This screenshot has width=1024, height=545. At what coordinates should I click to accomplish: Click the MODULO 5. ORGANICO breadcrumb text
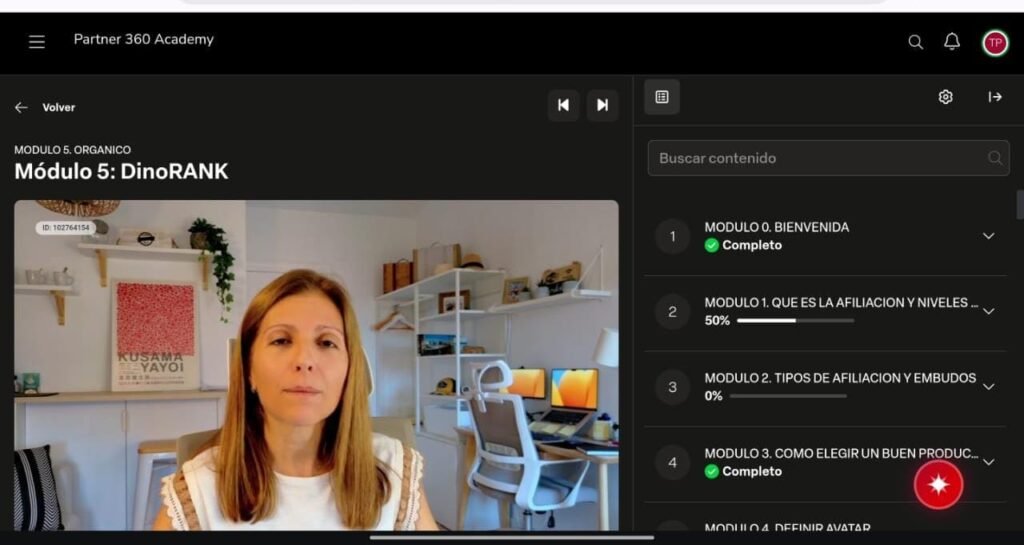72,150
